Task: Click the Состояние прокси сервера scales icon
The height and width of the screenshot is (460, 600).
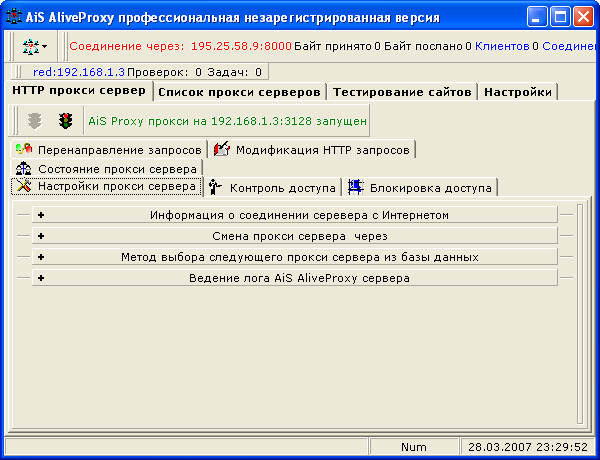Action: pyautogui.click(x=24, y=168)
